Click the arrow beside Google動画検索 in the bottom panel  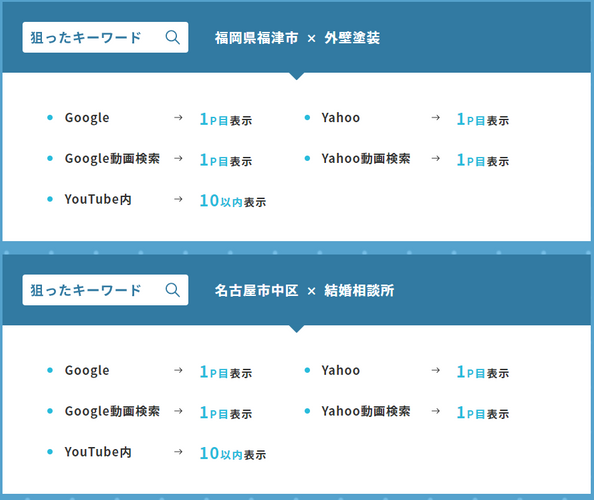click(178, 411)
